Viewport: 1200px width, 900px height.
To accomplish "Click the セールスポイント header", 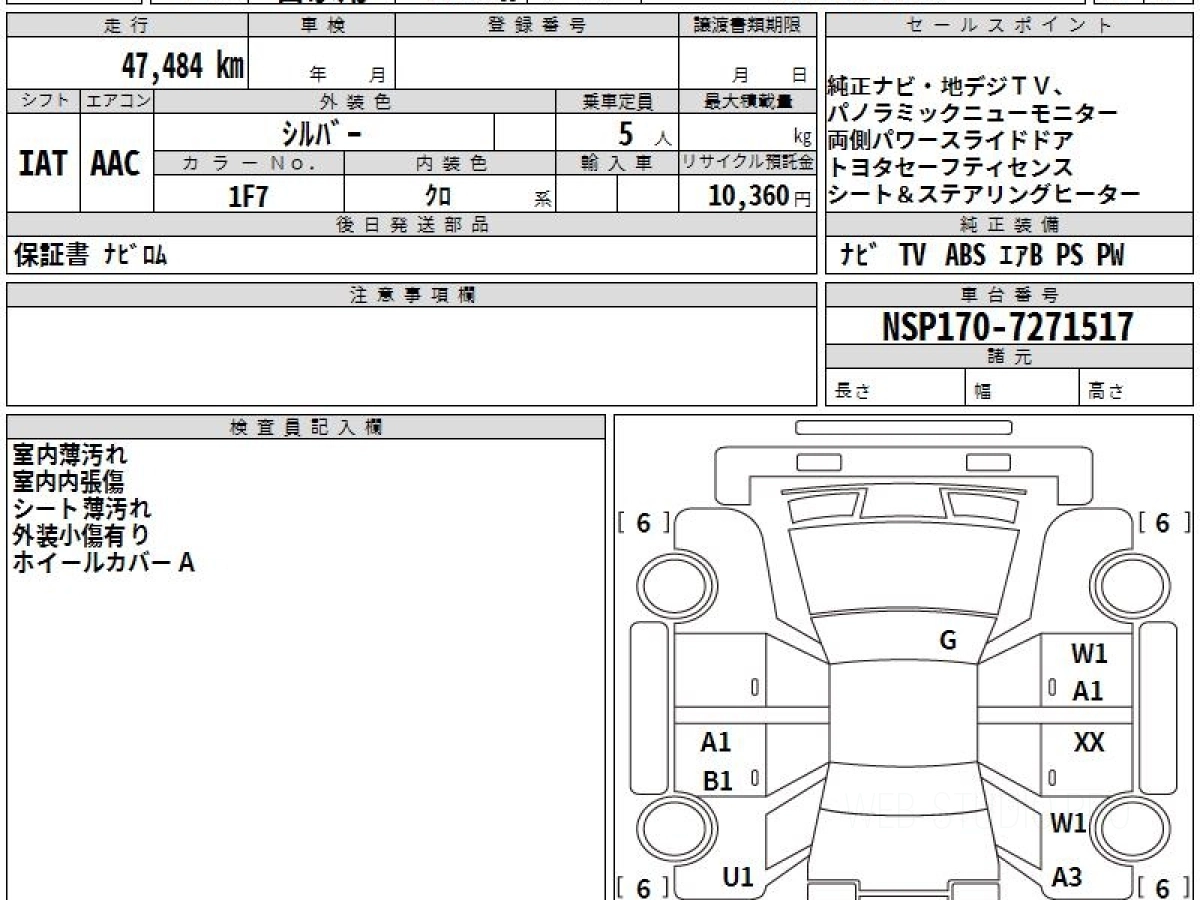I will point(1009,27).
